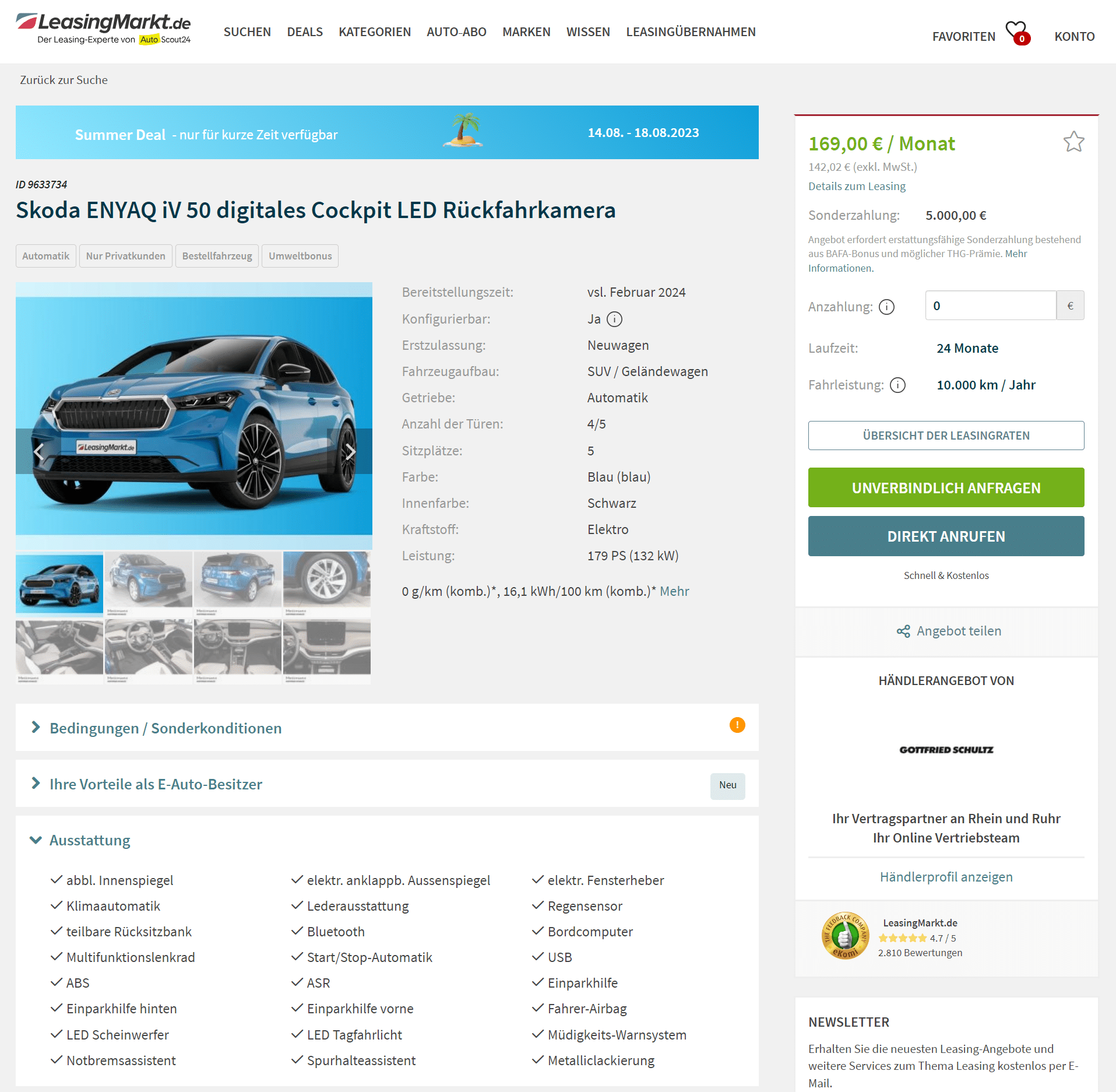Click the Umweltbonus tag
The image size is (1116, 1092).
coord(300,256)
